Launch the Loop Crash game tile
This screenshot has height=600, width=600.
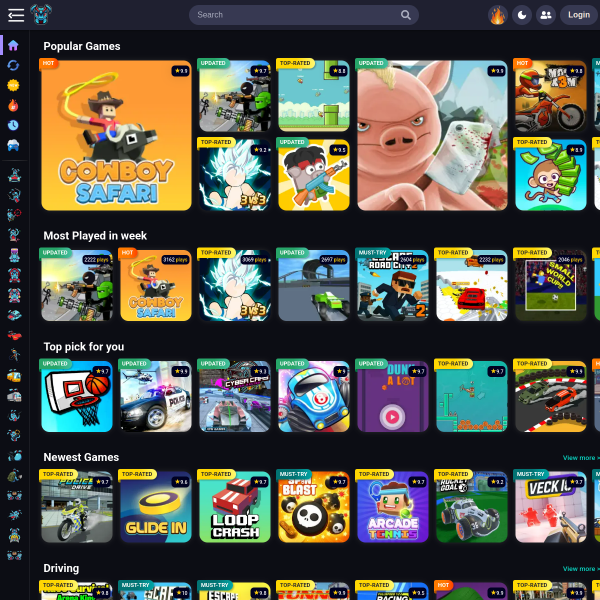click(234, 507)
